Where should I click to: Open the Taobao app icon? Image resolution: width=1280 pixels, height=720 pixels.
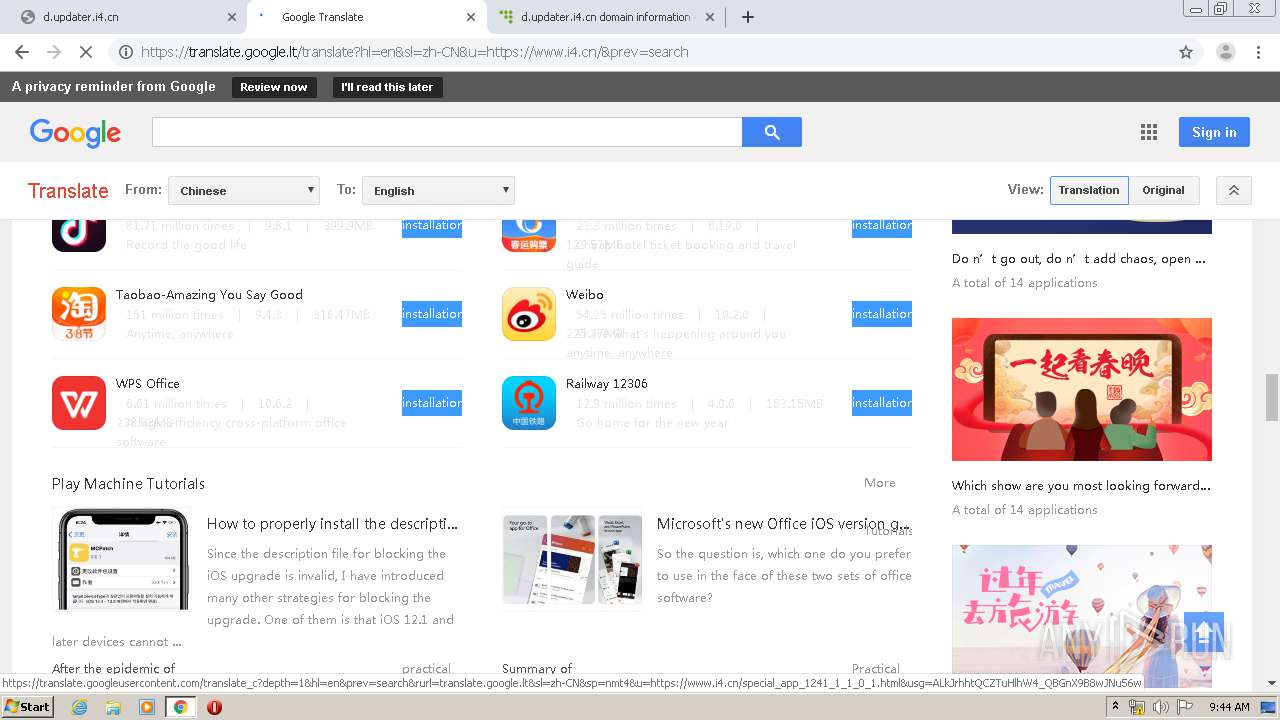point(79,314)
